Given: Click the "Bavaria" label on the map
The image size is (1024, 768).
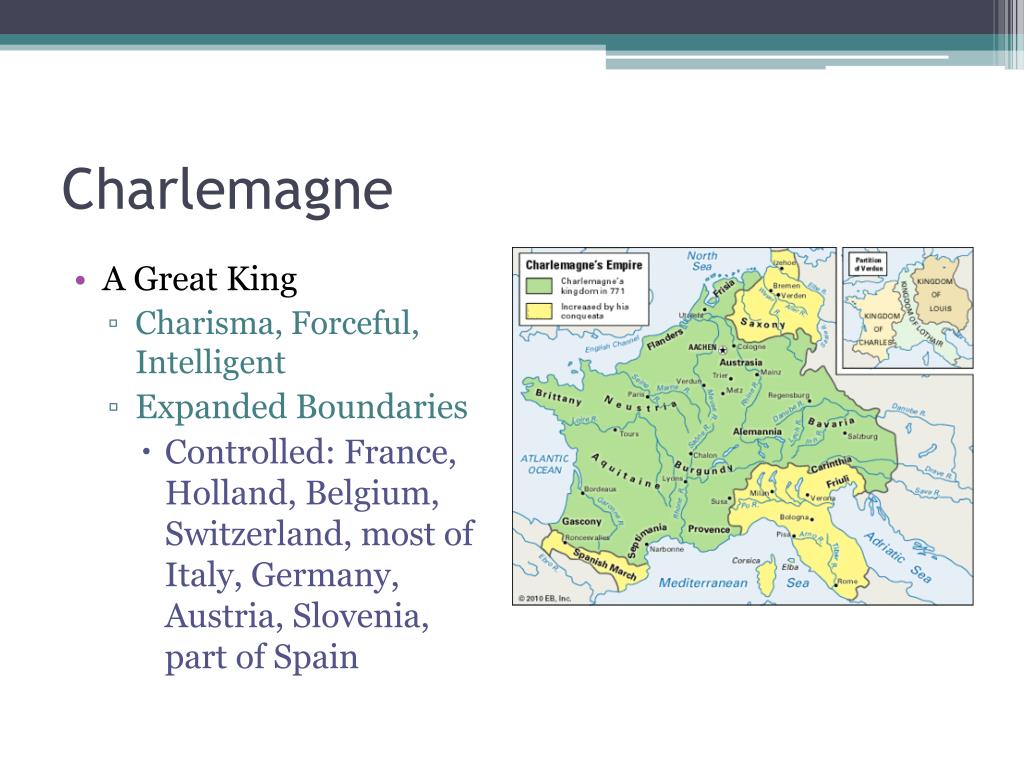Looking at the screenshot, I should pos(831,422).
